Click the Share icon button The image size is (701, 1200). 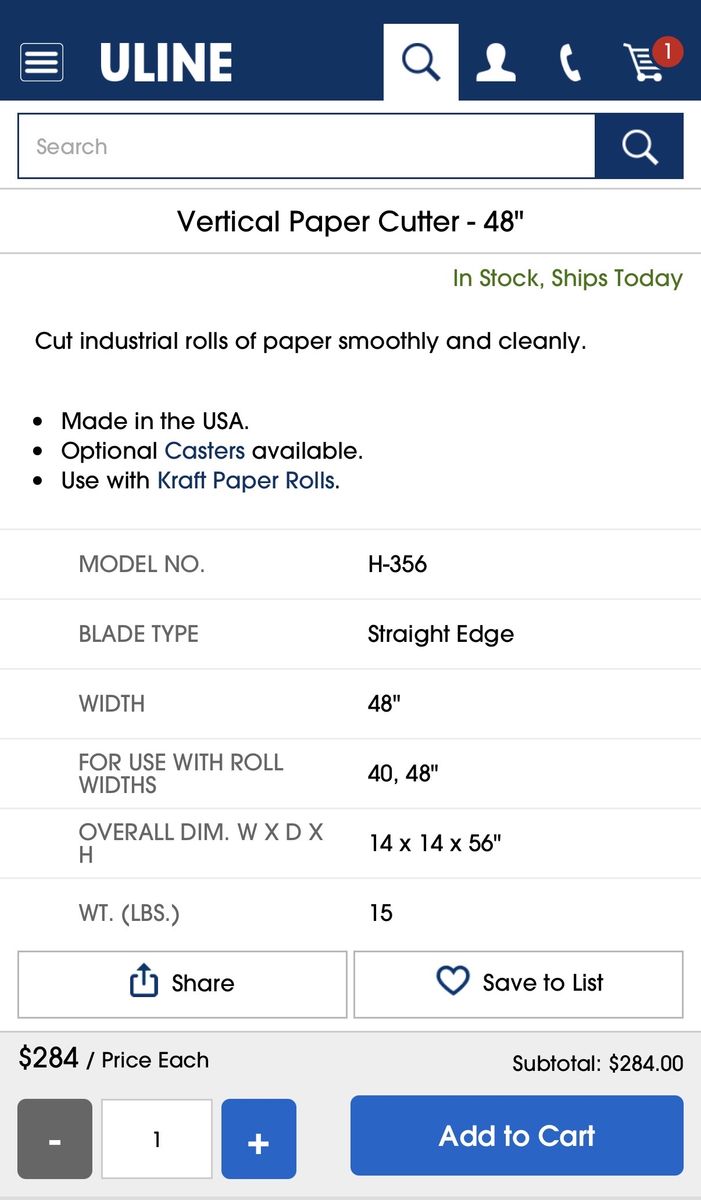click(x=182, y=984)
